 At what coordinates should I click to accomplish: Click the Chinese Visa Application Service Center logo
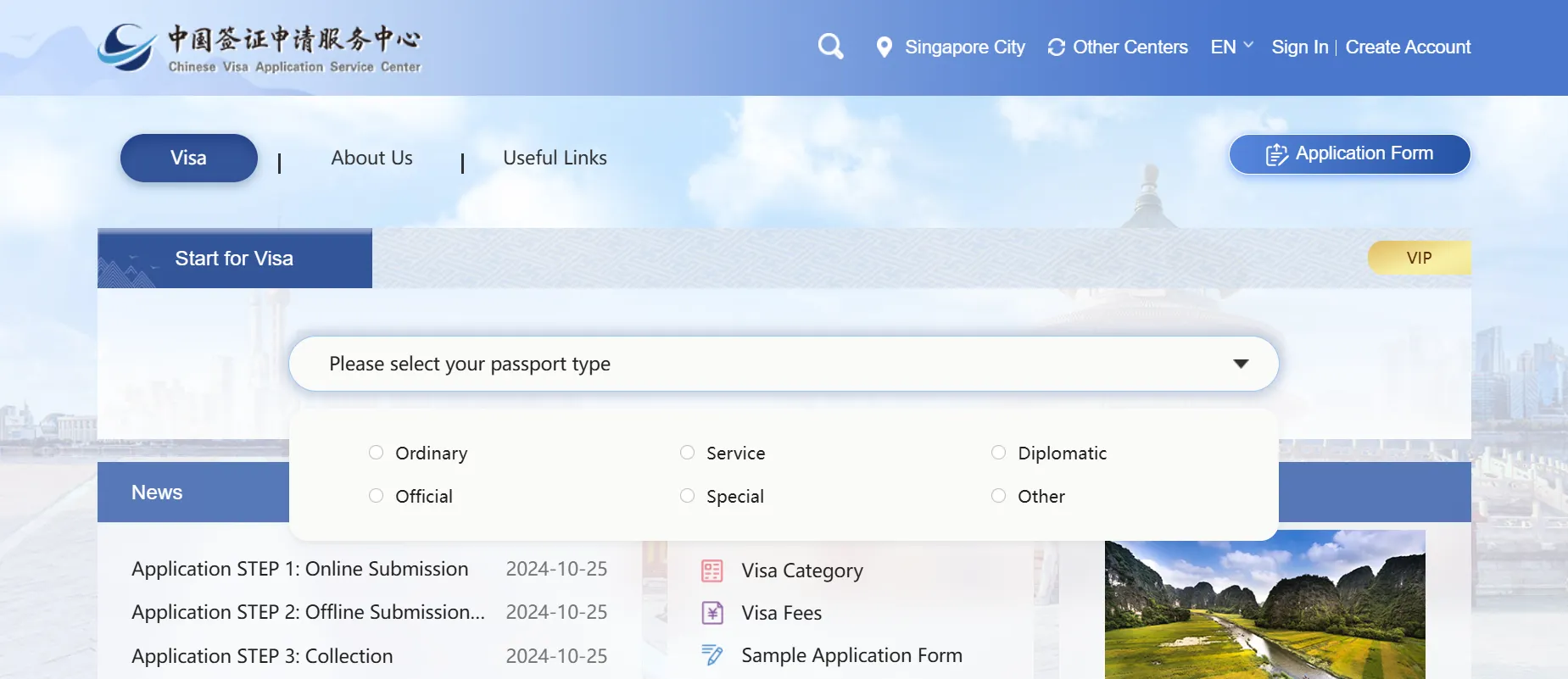[259, 47]
